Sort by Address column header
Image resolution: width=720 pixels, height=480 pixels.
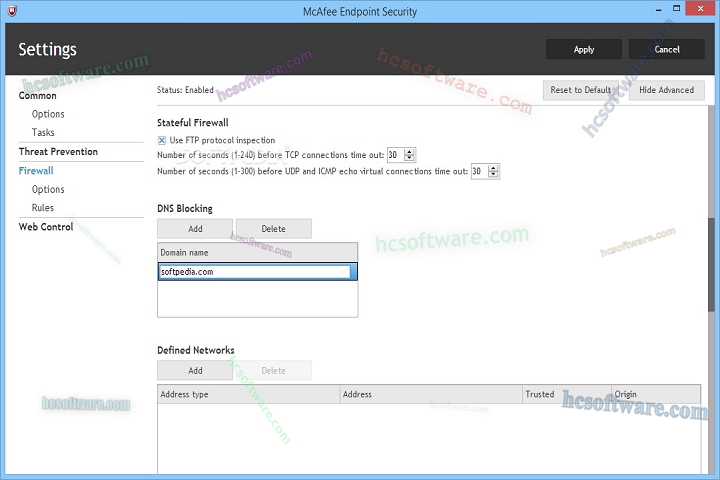(x=431, y=395)
